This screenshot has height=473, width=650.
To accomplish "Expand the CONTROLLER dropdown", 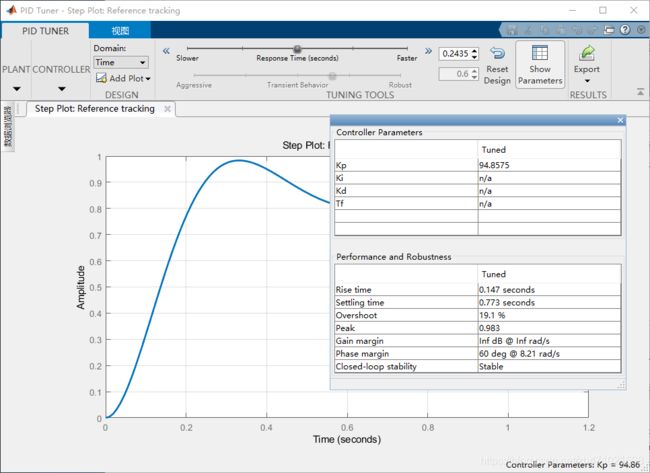I will pos(61,89).
